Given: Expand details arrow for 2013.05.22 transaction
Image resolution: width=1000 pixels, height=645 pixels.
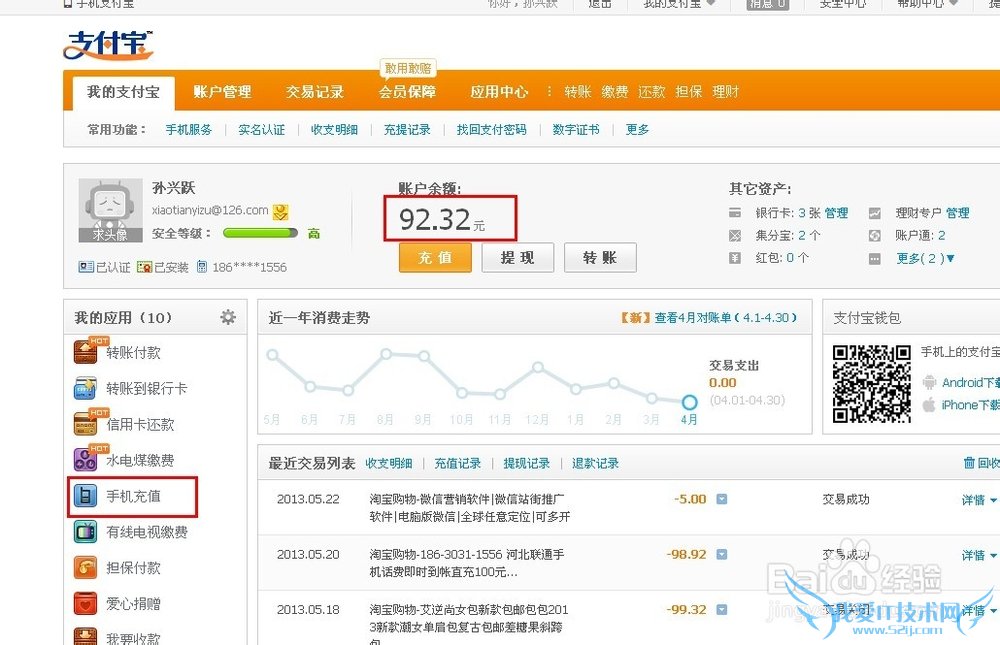Looking at the screenshot, I should [x=721, y=500].
